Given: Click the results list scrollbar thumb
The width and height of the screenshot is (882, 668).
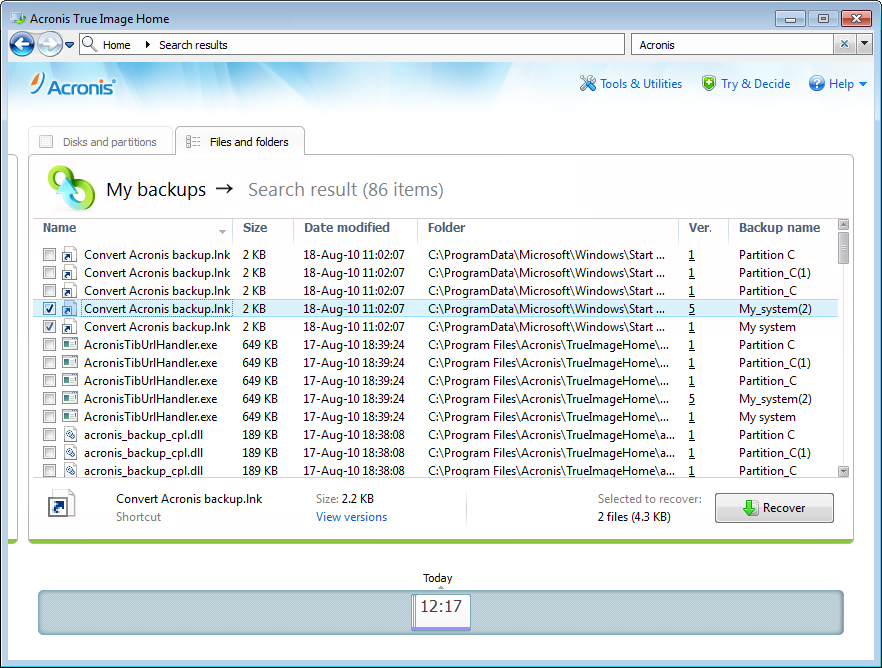Looking at the screenshot, I should 843,247.
